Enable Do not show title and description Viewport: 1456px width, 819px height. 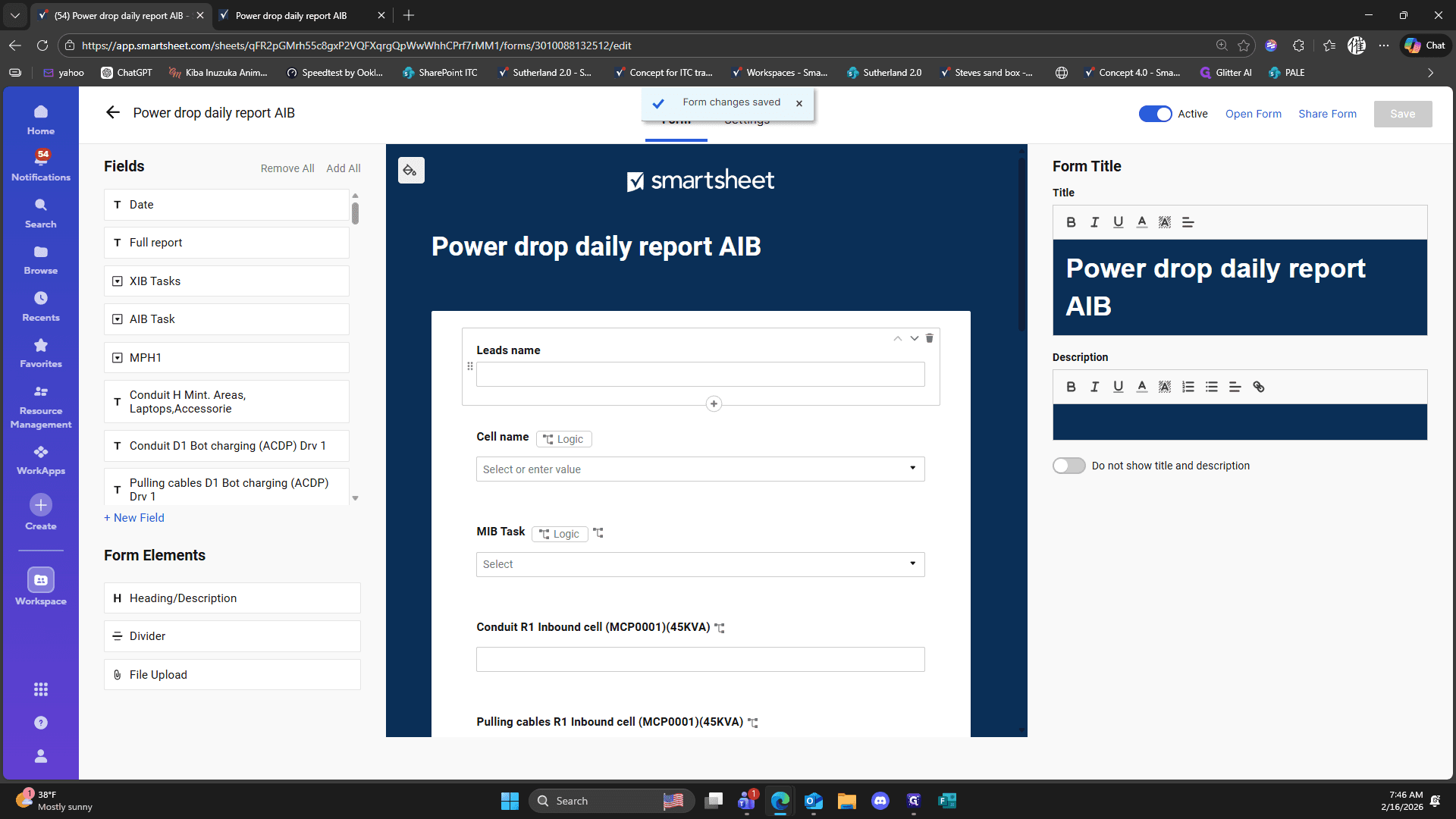point(1068,466)
